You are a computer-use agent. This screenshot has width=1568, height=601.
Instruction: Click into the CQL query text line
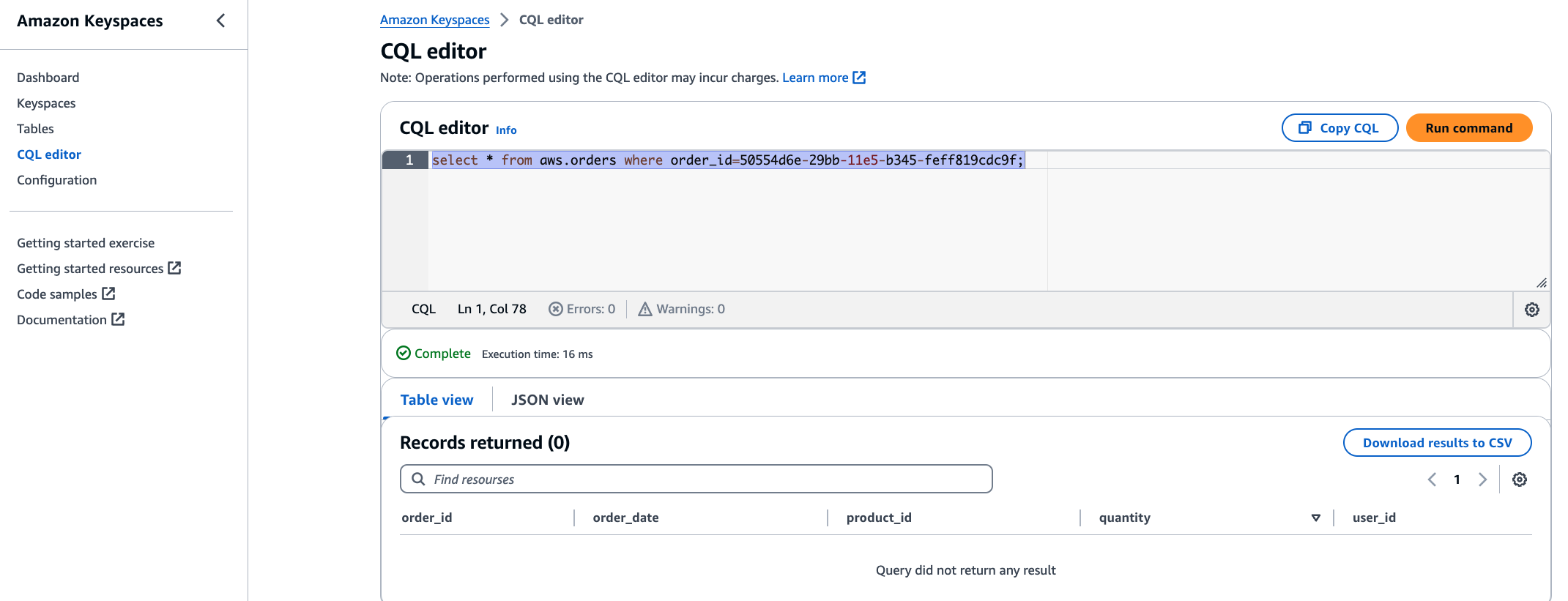[728, 160]
